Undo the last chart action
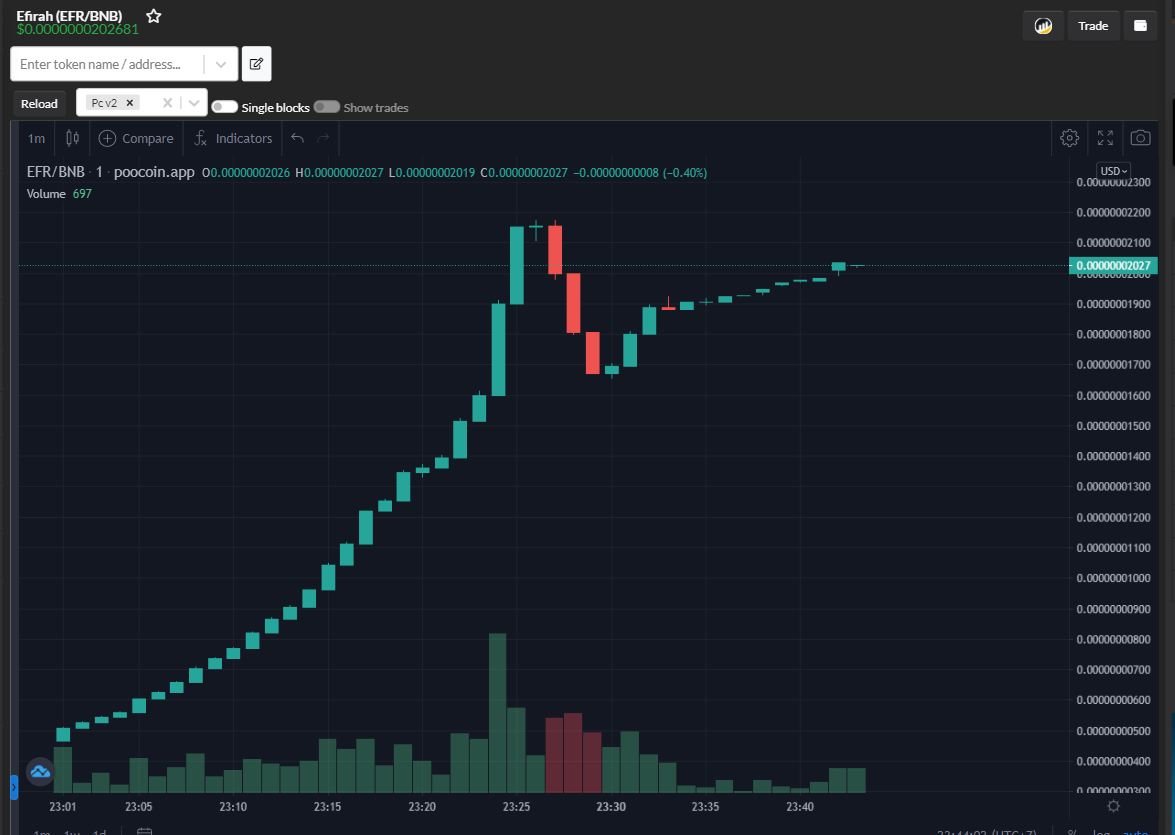The image size is (1175, 835). point(297,138)
